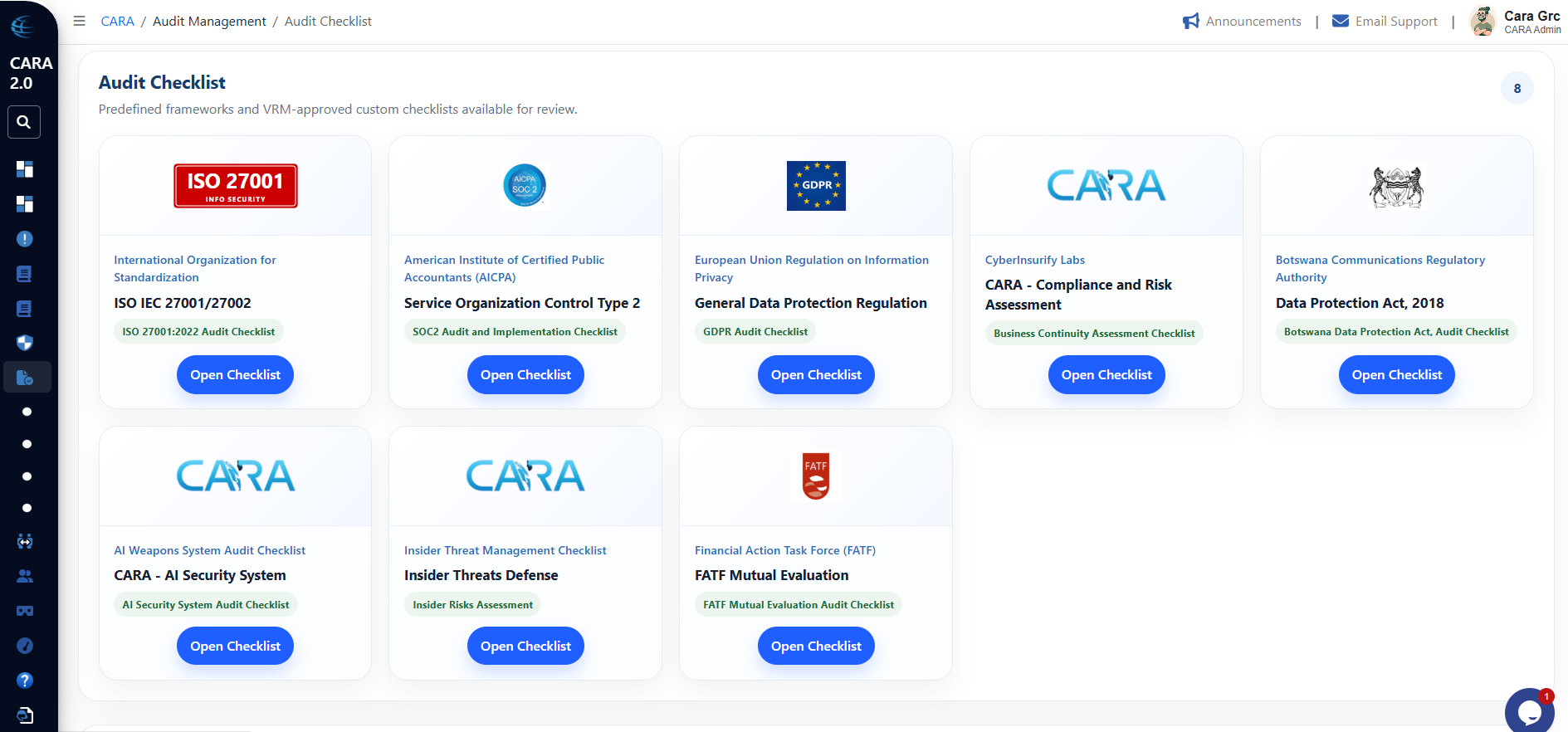Open the chat bubble widget
Viewport: 1568px width, 732px height.
[x=1529, y=710]
